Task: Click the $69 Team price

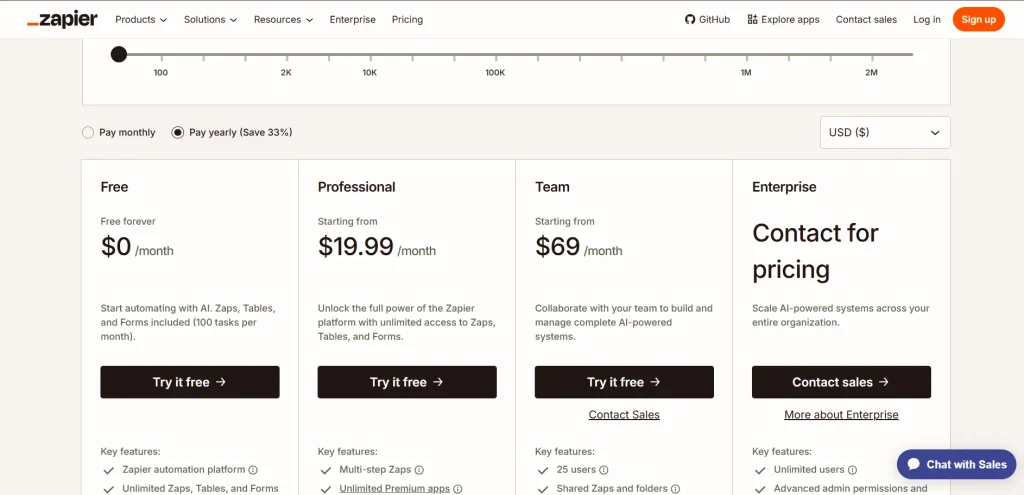Action: click(558, 247)
